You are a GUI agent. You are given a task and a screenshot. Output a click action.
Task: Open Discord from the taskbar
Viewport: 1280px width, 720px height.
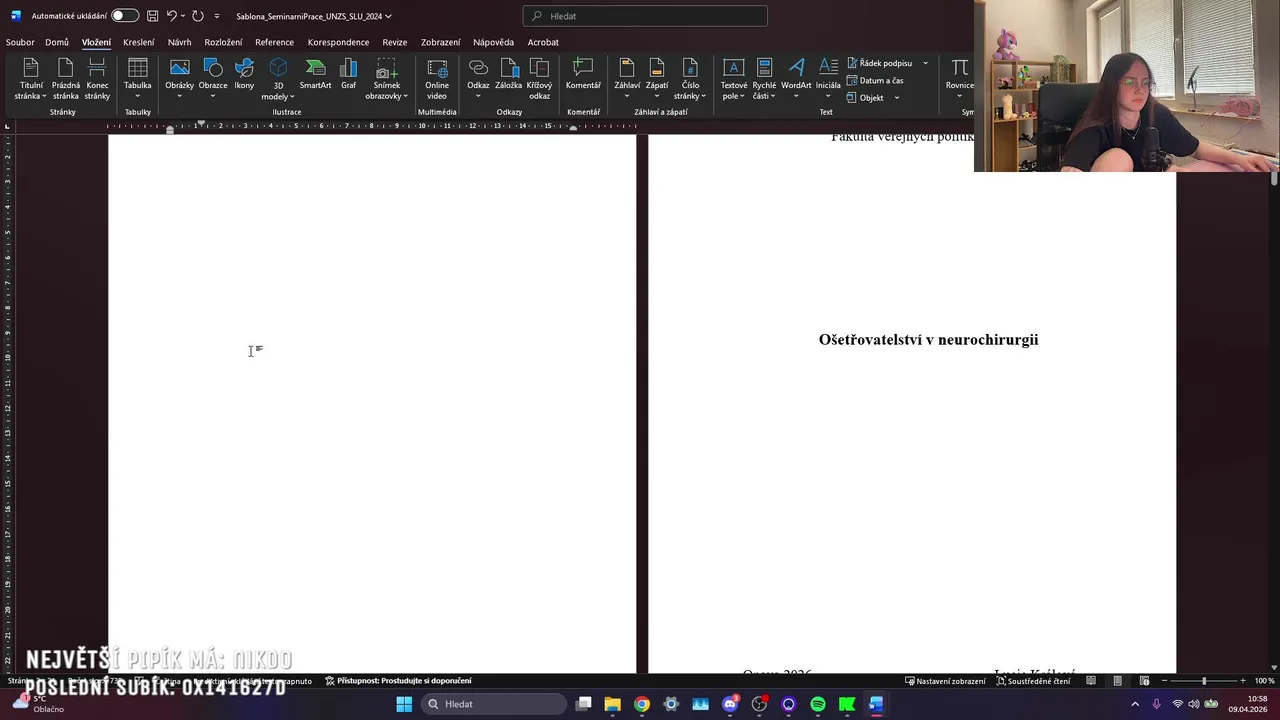point(730,704)
